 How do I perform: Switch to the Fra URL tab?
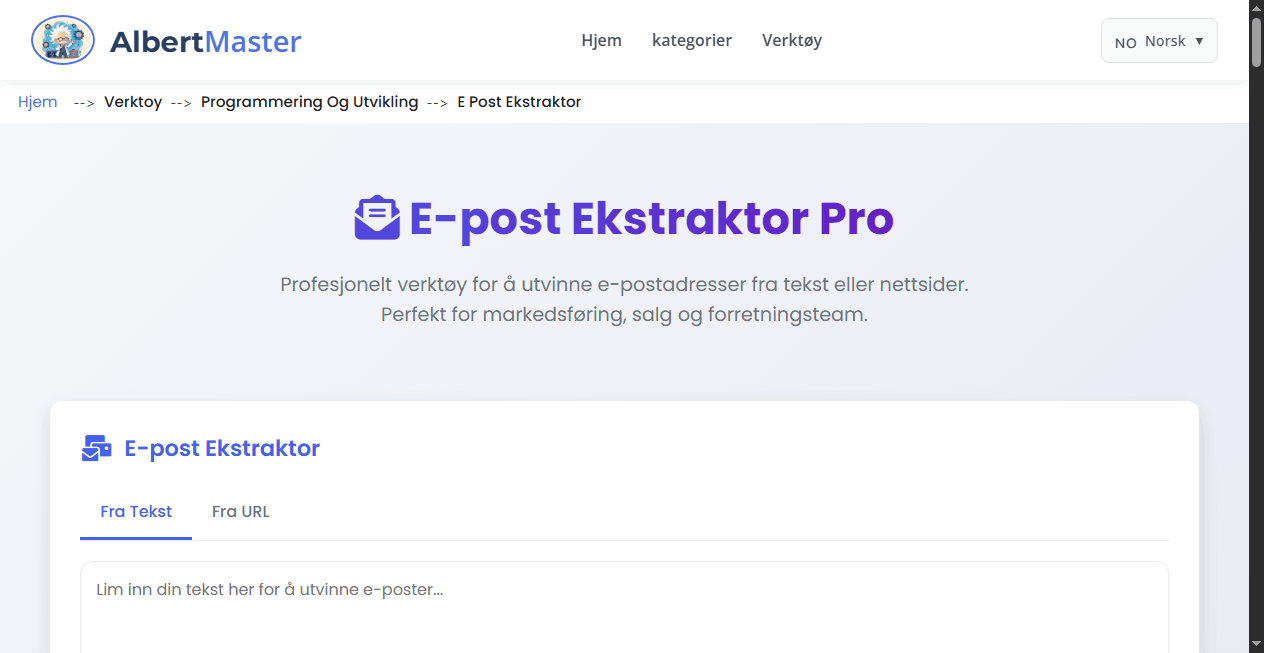[x=240, y=511]
